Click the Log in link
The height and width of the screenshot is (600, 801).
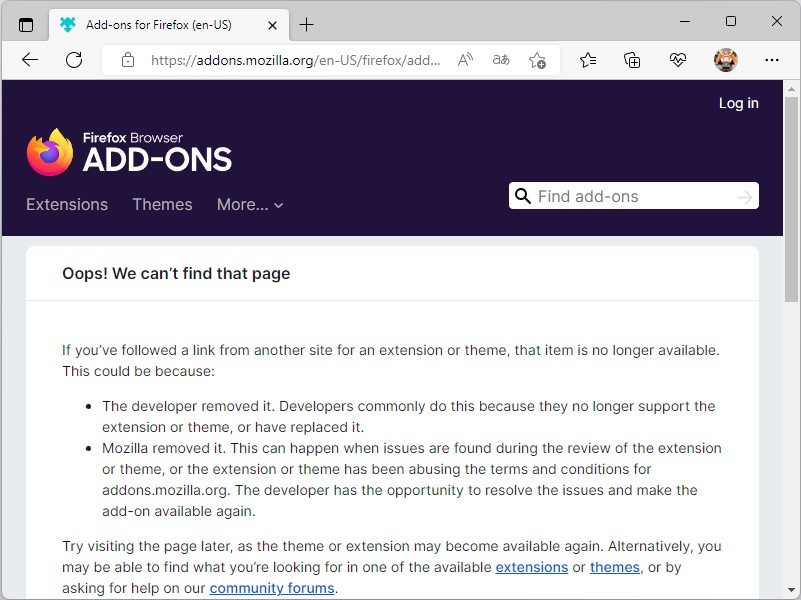pos(738,102)
